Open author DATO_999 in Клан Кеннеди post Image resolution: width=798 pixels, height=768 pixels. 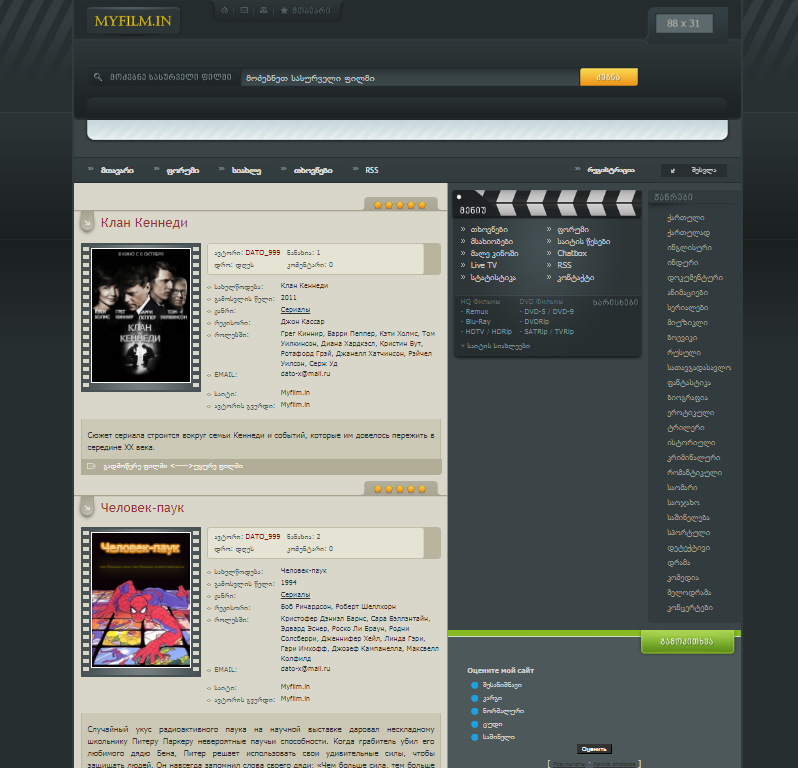pyautogui.click(x=263, y=252)
